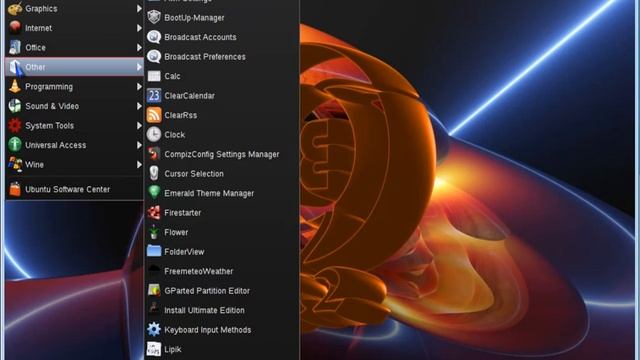Click the Clock icon
640x360 pixels.
(x=154, y=134)
